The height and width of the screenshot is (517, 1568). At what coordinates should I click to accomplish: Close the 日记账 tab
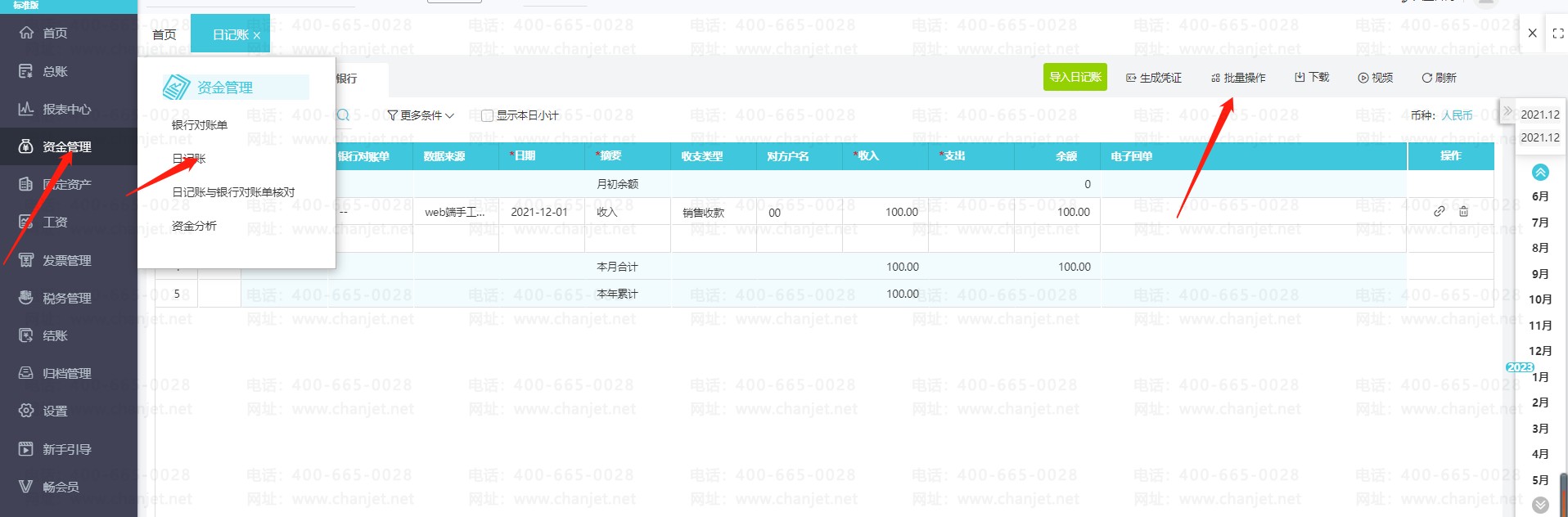pos(257,35)
